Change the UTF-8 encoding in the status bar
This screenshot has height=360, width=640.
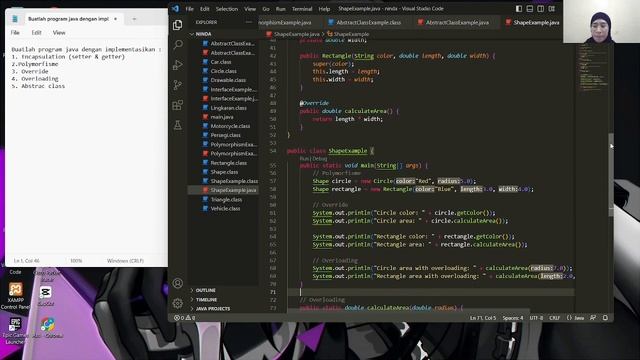(x=536, y=318)
